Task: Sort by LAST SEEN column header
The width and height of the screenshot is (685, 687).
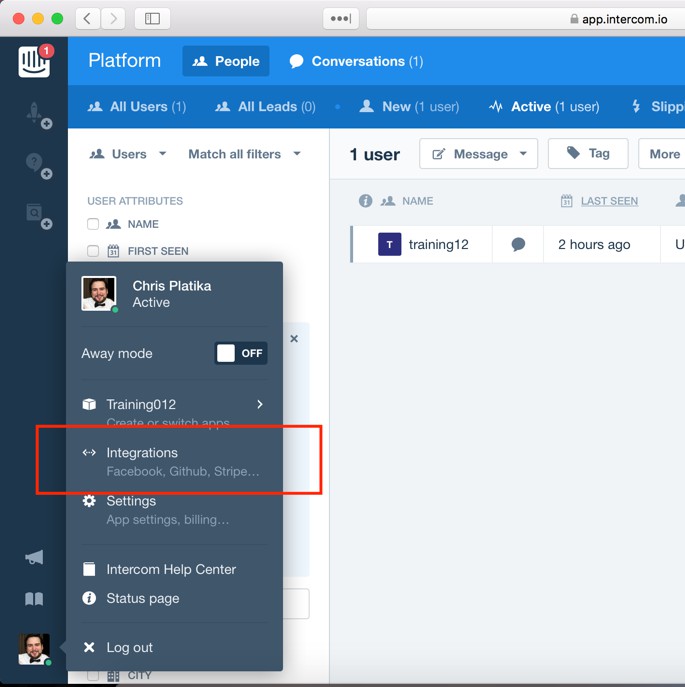Action: pyautogui.click(x=608, y=201)
